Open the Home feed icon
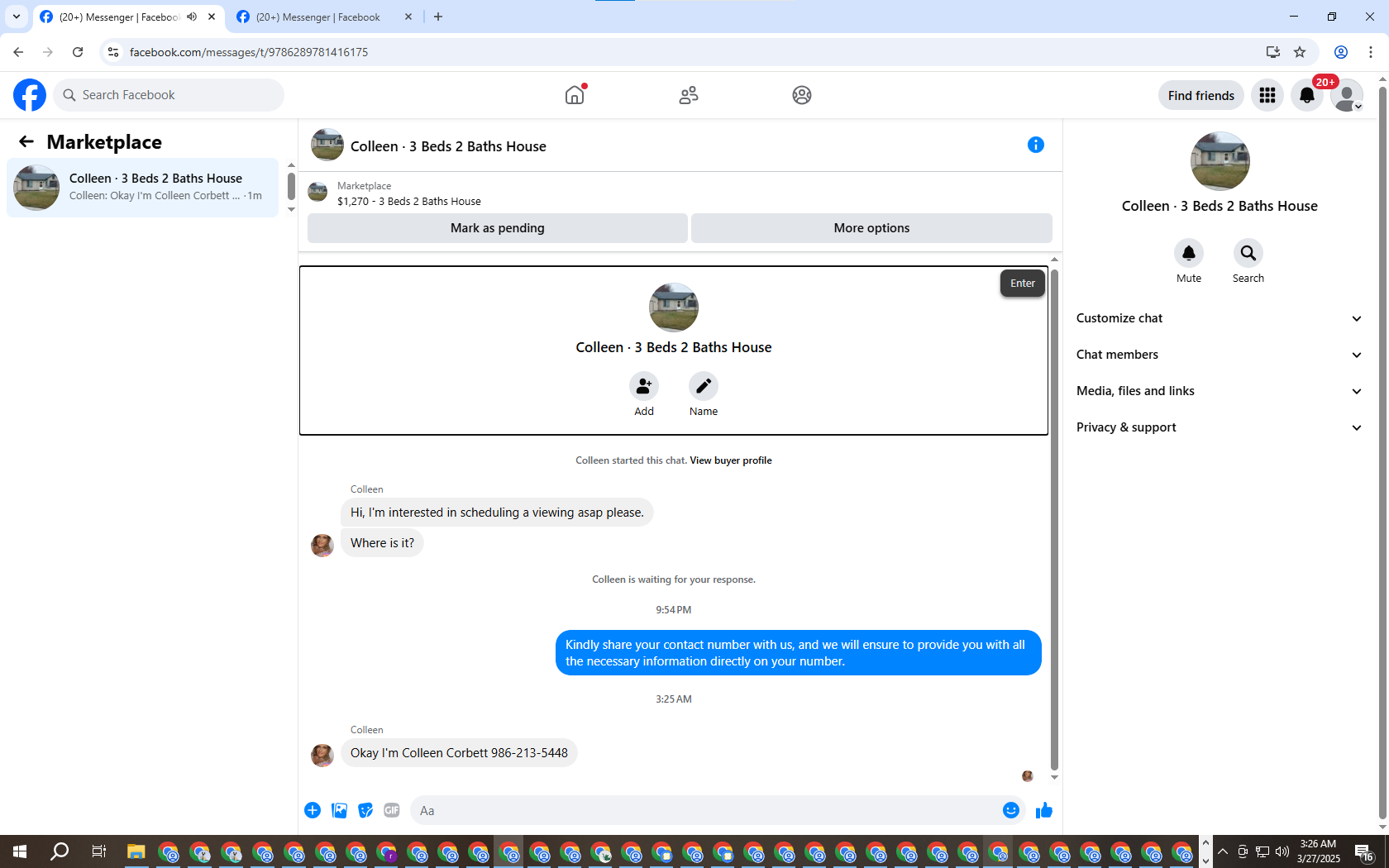The image size is (1389, 868). 575,95
